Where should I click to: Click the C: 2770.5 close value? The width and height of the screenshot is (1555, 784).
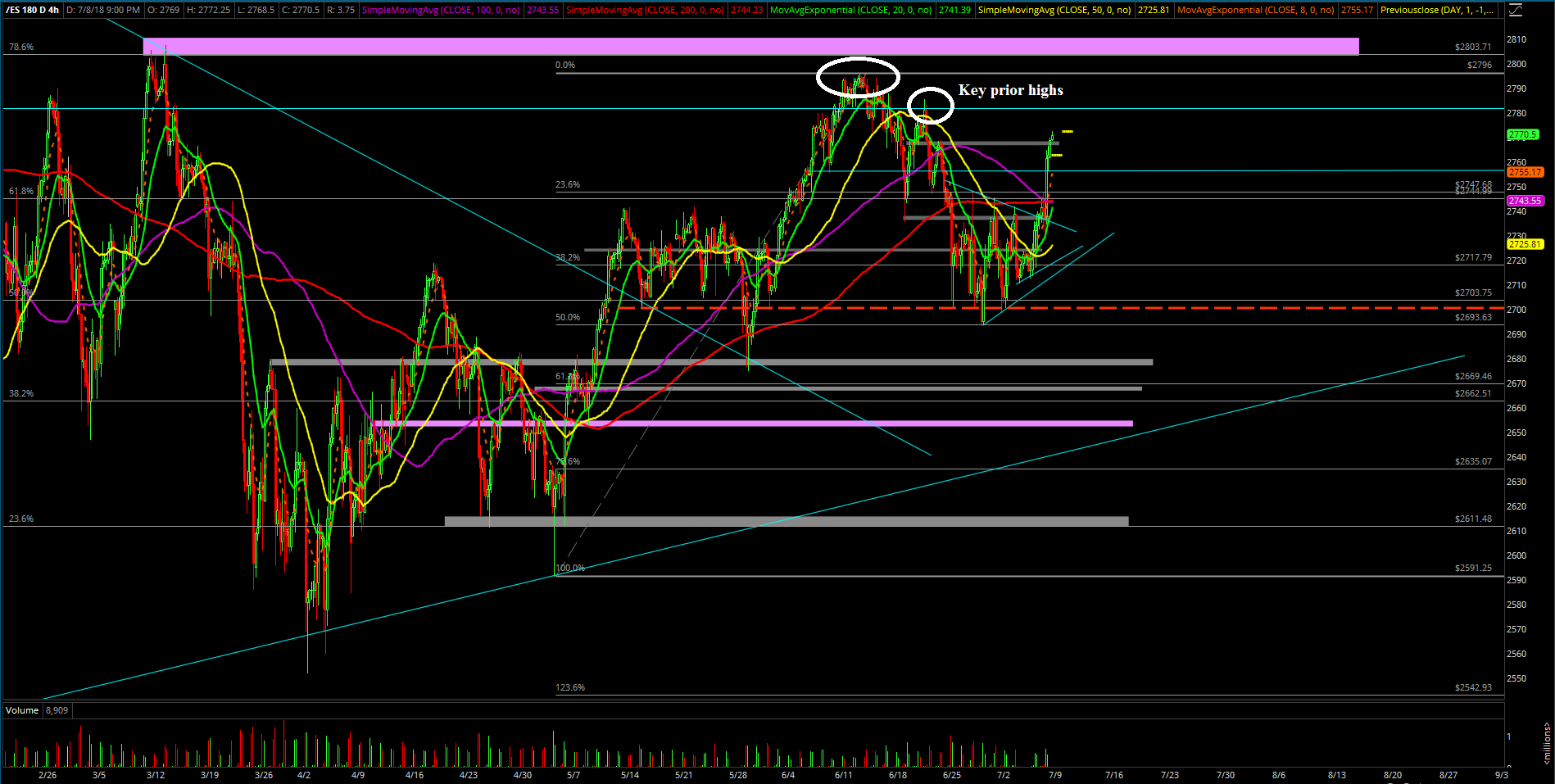tap(299, 10)
